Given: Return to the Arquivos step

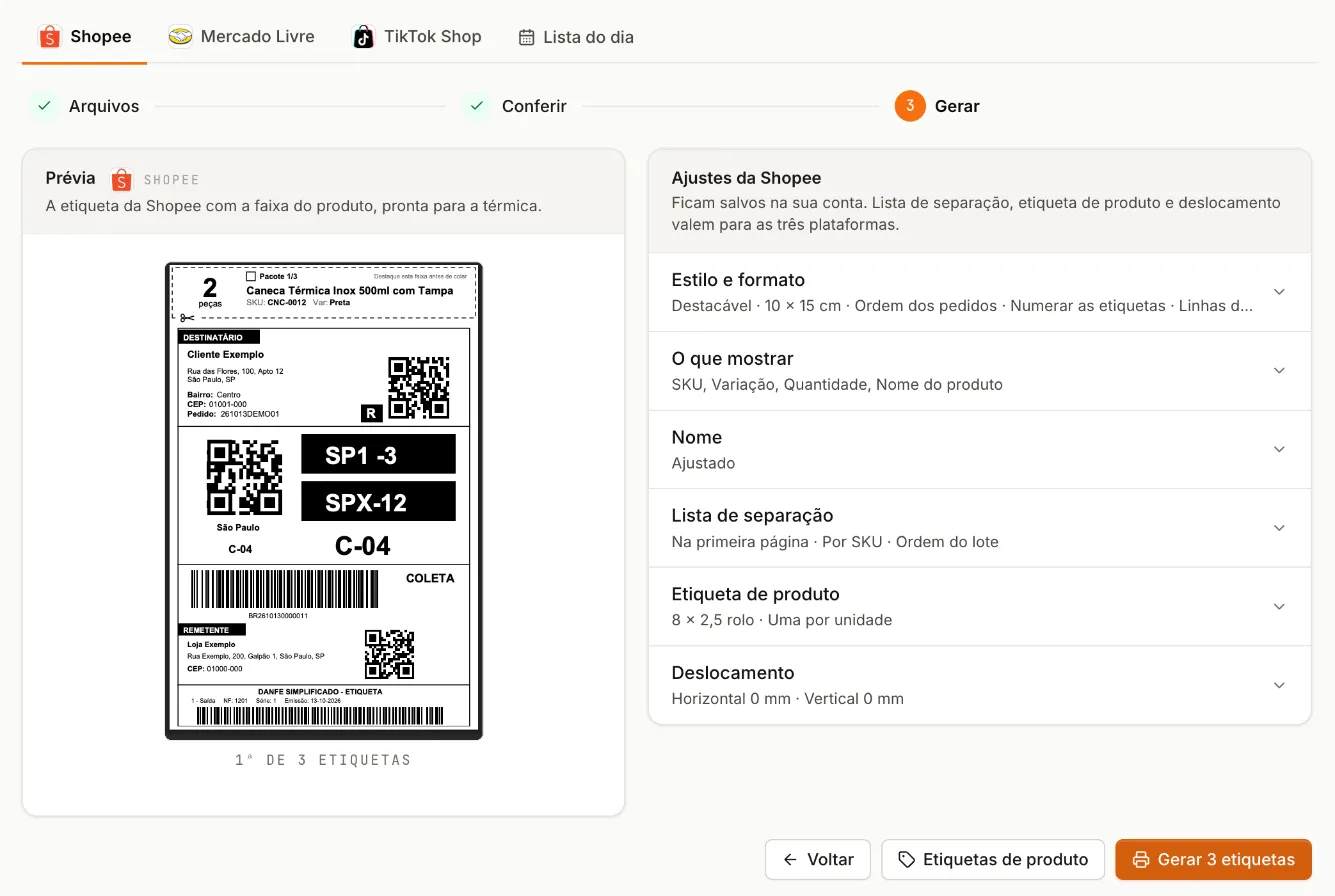Looking at the screenshot, I should click(85, 106).
